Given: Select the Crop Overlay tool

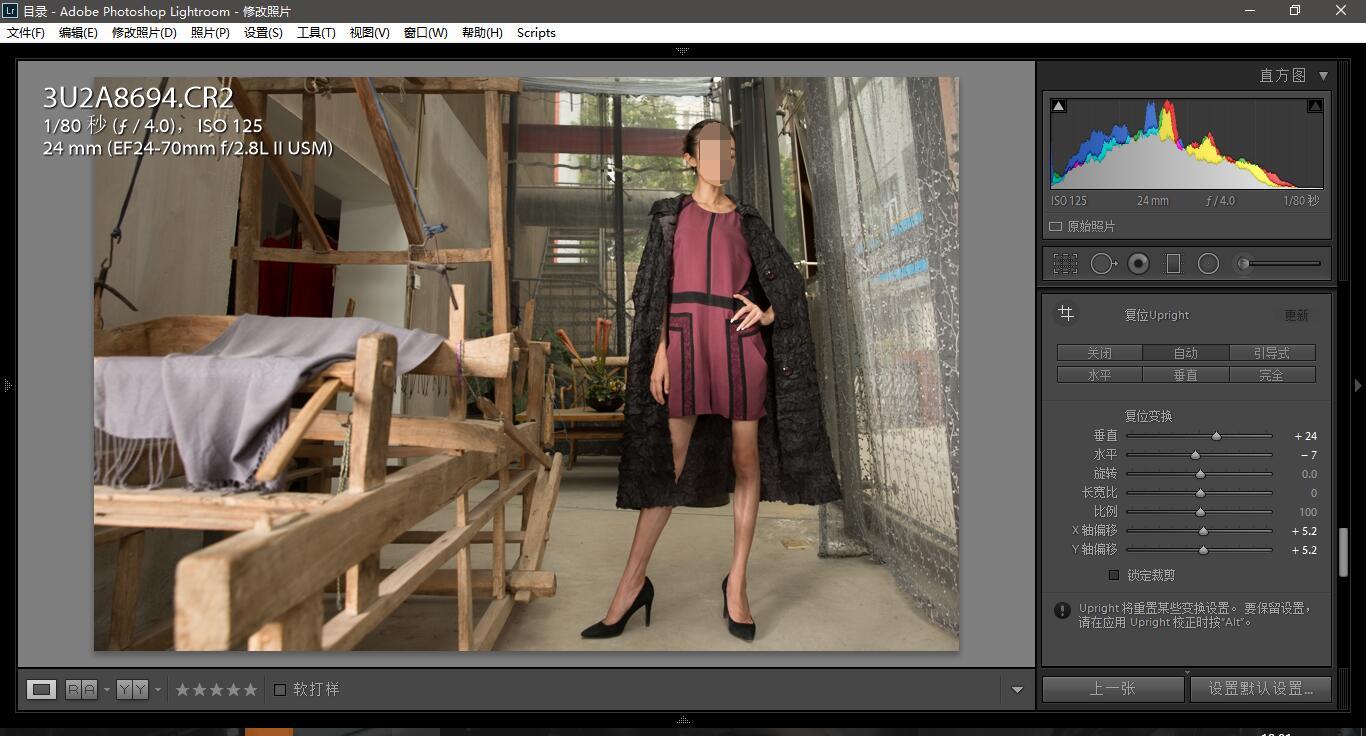Looking at the screenshot, I should point(1065,263).
